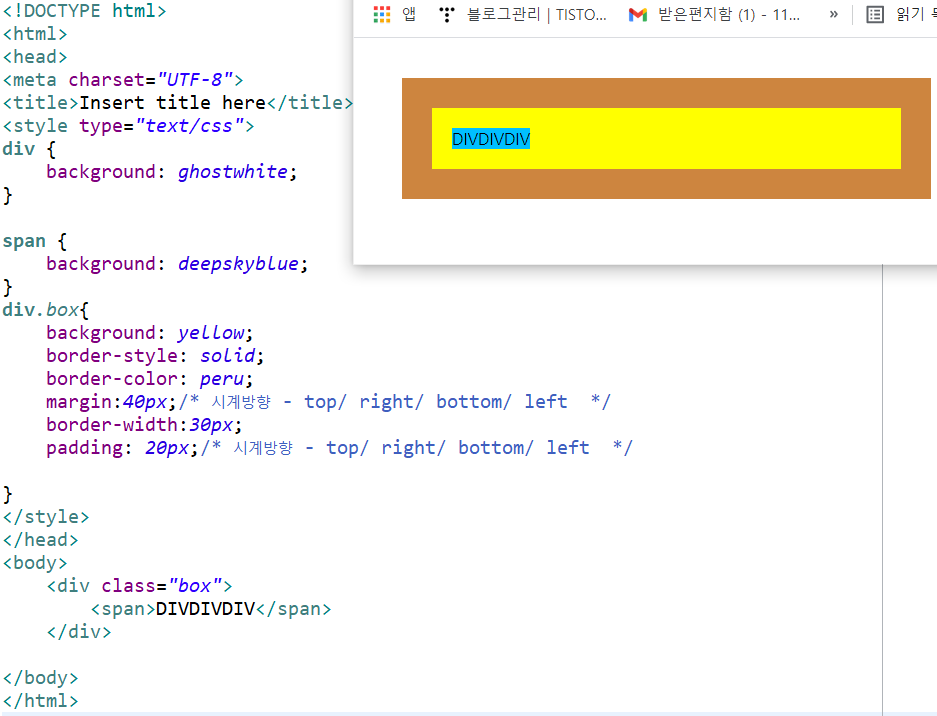Click the 'border-style: solid;' line
This screenshot has height=716, width=937.
pos(155,356)
